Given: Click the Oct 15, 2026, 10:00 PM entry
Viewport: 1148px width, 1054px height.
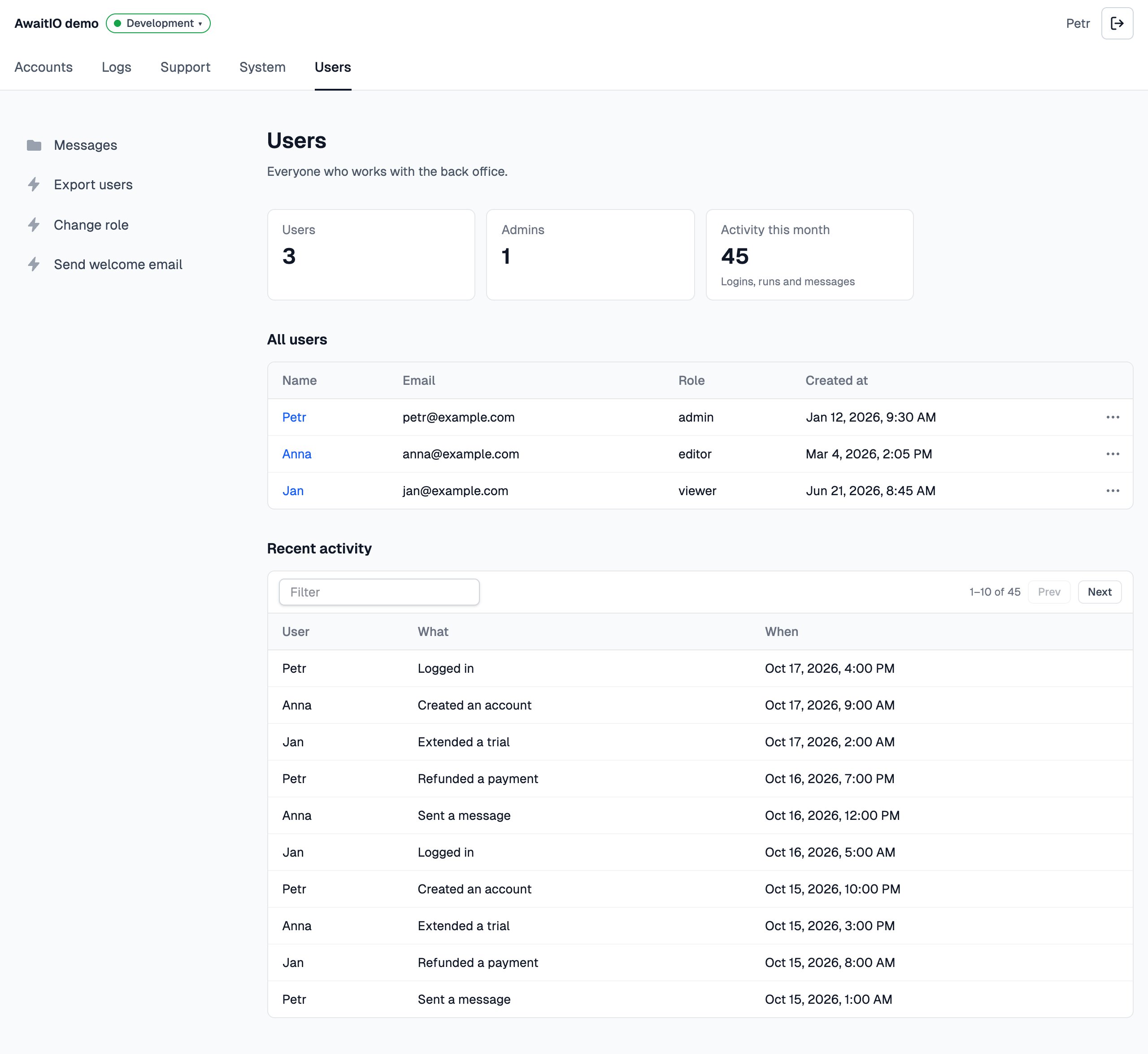Looking at the screenshot, I should tap(832, 889).
